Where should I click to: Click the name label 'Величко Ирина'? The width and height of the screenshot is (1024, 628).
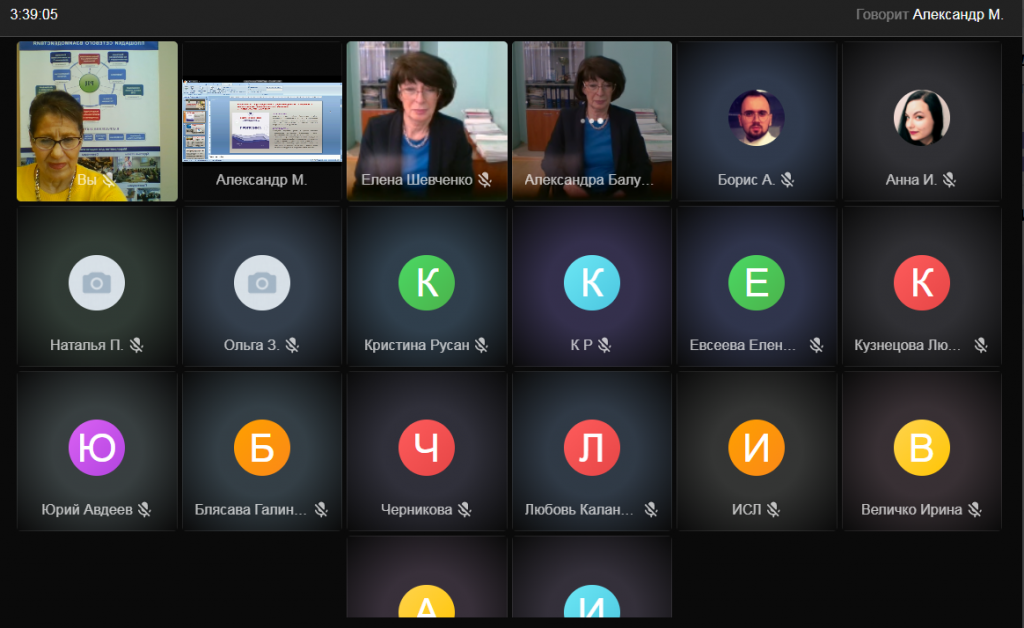912,510
